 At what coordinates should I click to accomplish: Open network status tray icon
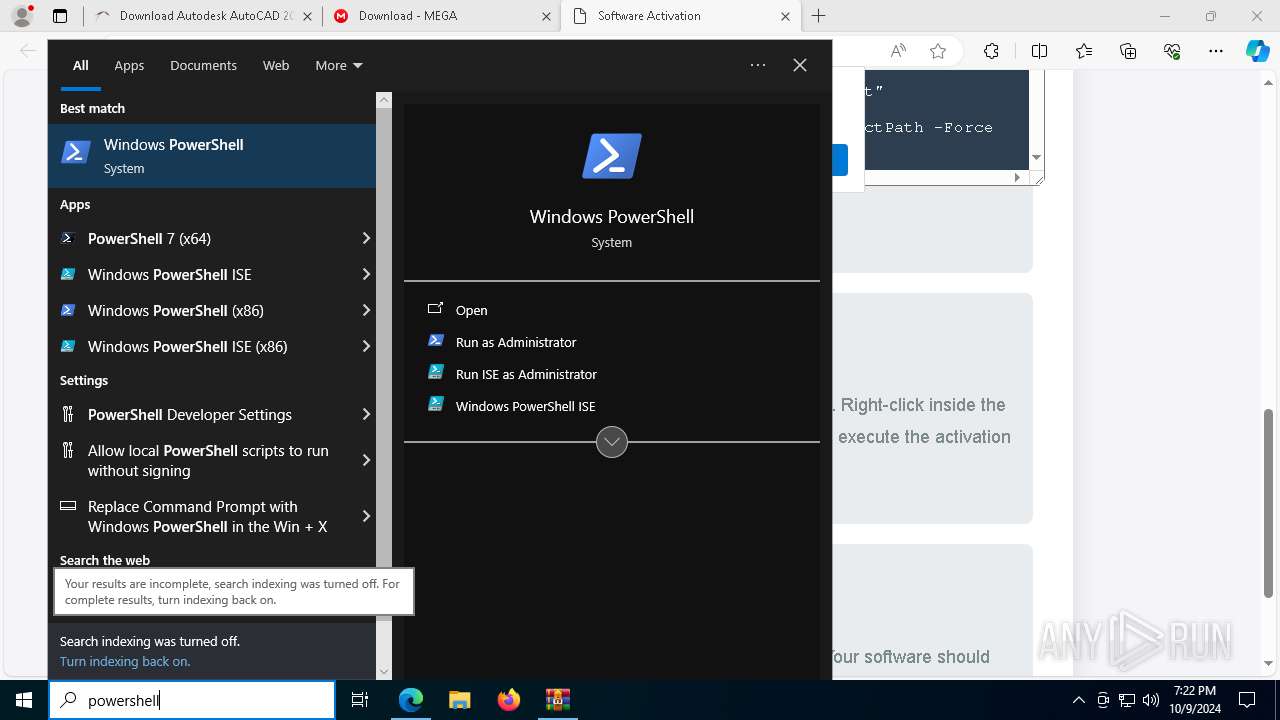click(x=1127, y=700)
